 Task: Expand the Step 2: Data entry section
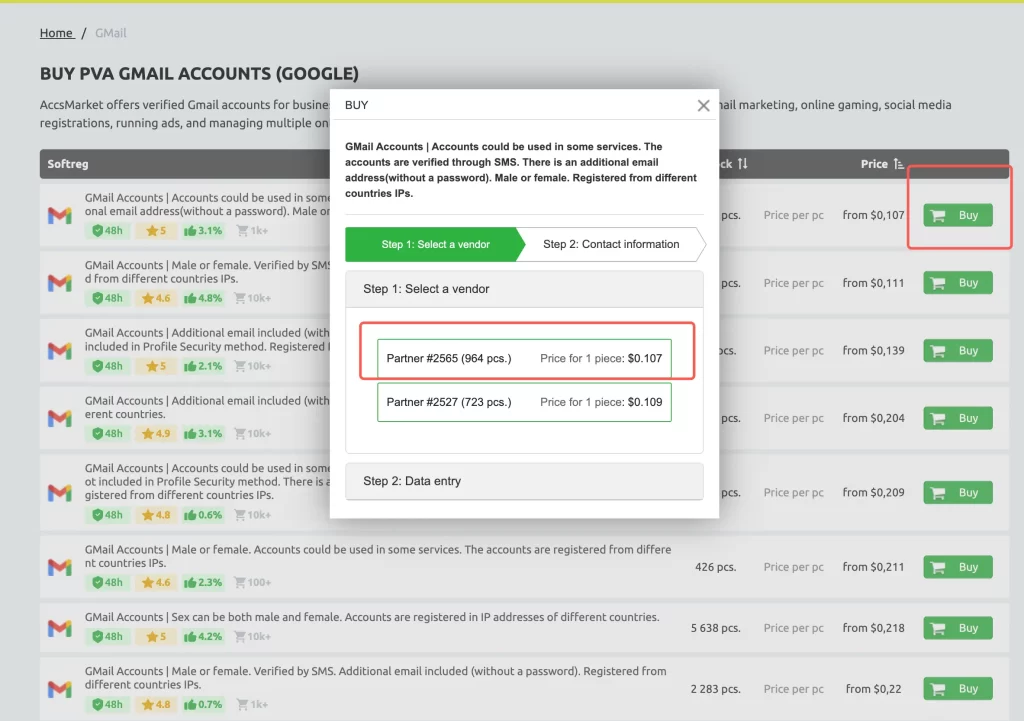[x=524, y=481]
